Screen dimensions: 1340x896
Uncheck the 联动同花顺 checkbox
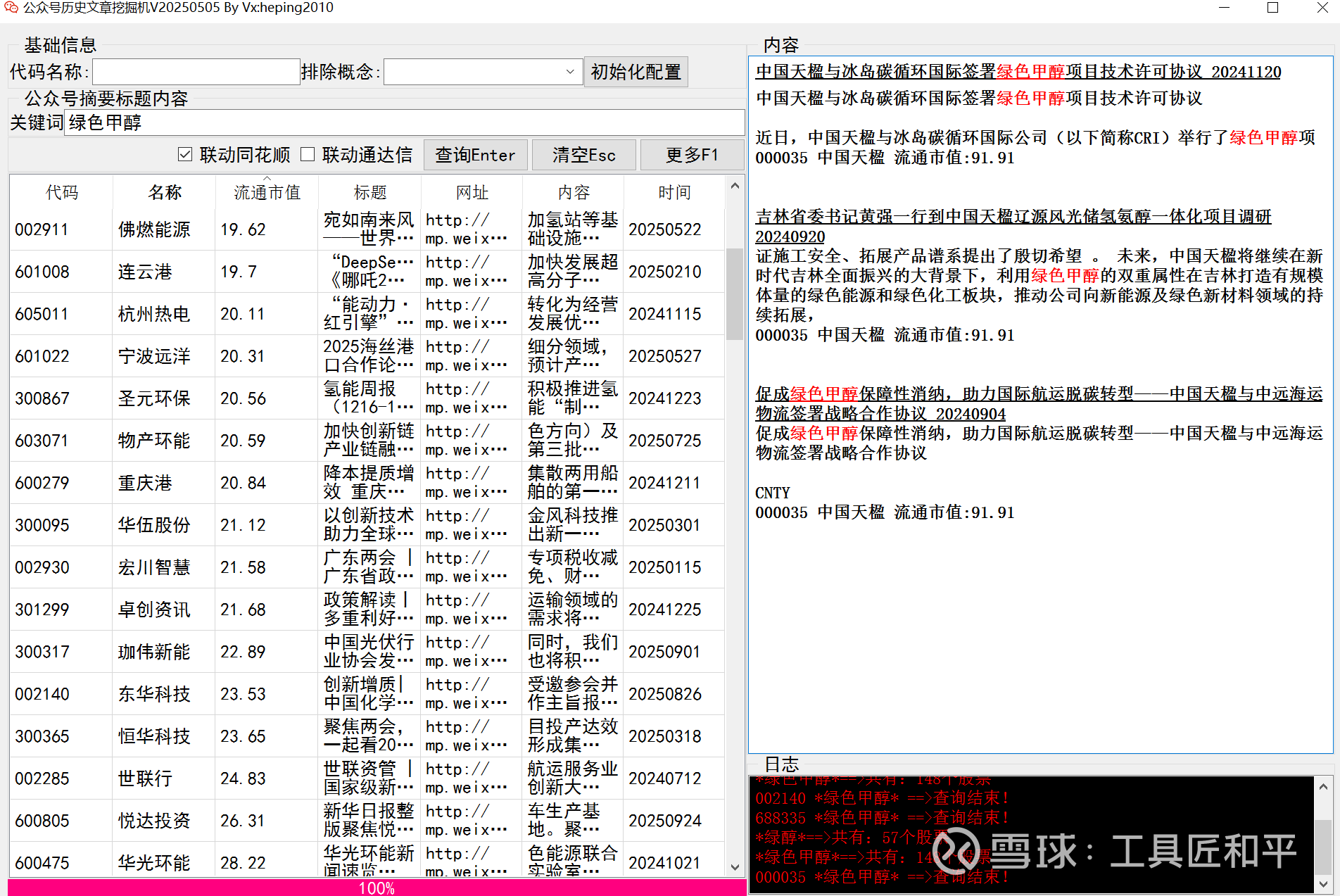pyautogui.click(x=185, y=154)
